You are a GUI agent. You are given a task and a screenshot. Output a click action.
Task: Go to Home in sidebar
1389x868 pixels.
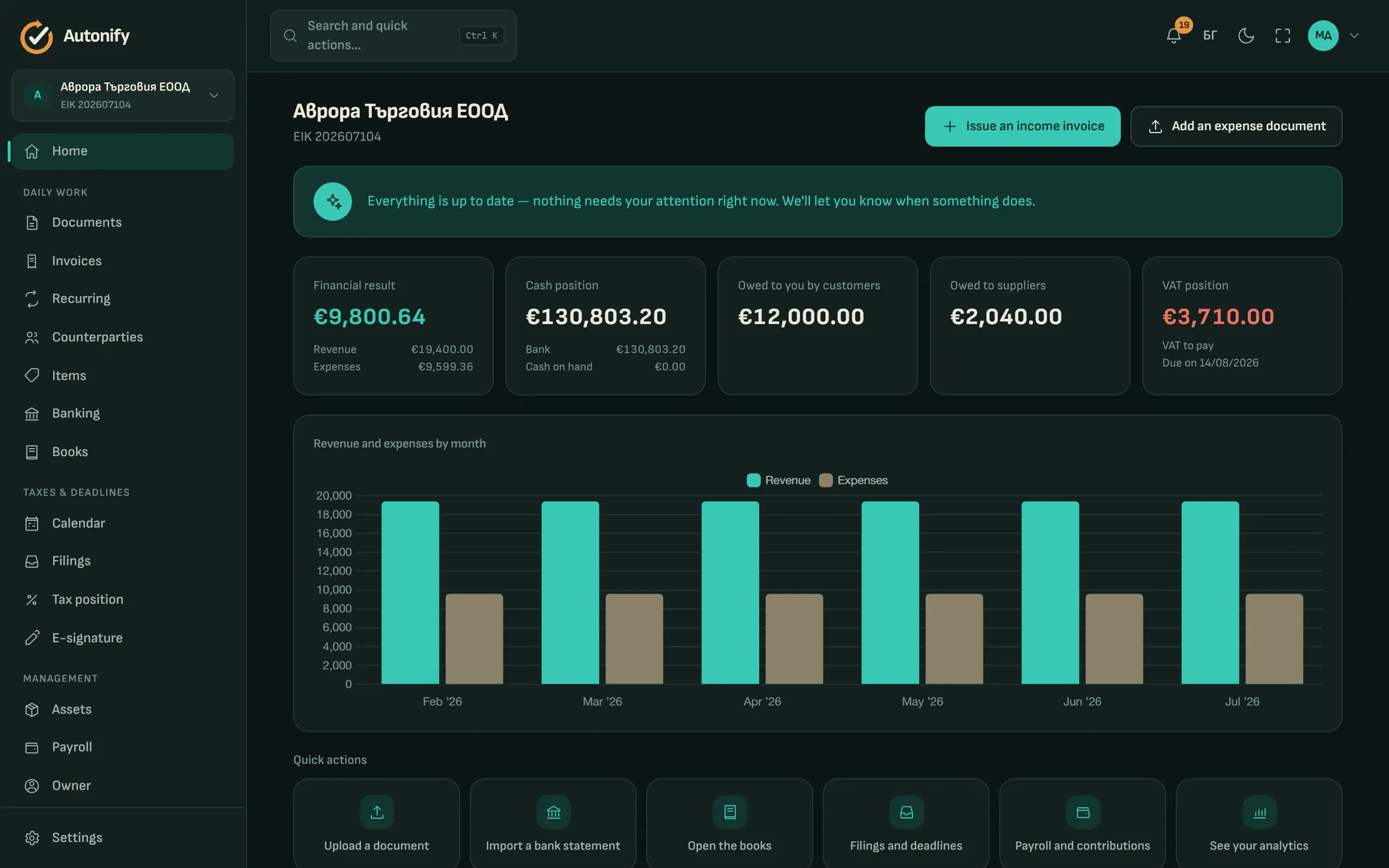(123, 151)
